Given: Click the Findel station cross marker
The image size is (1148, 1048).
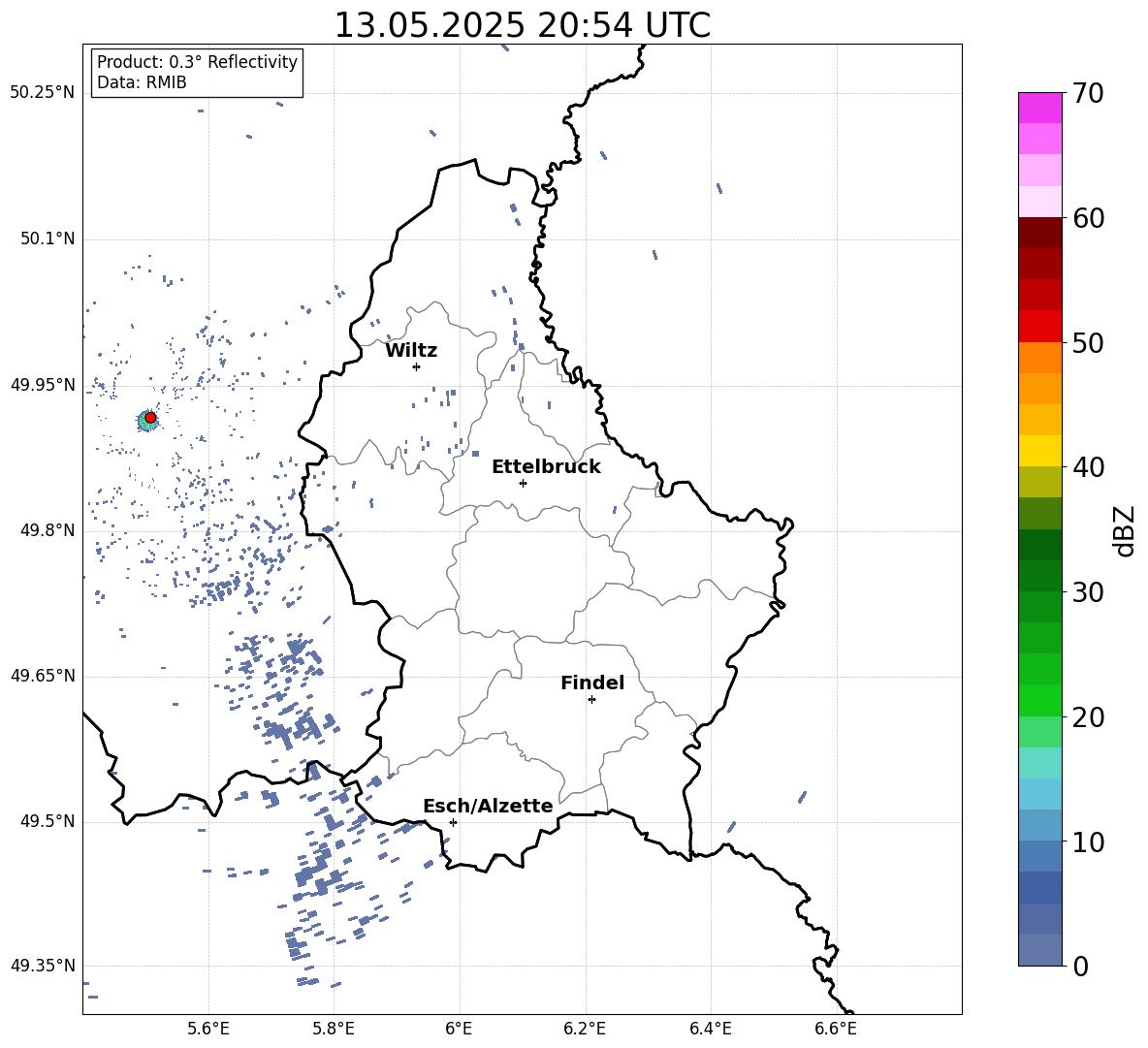Looking at the screenshot, I should point(591,700).
